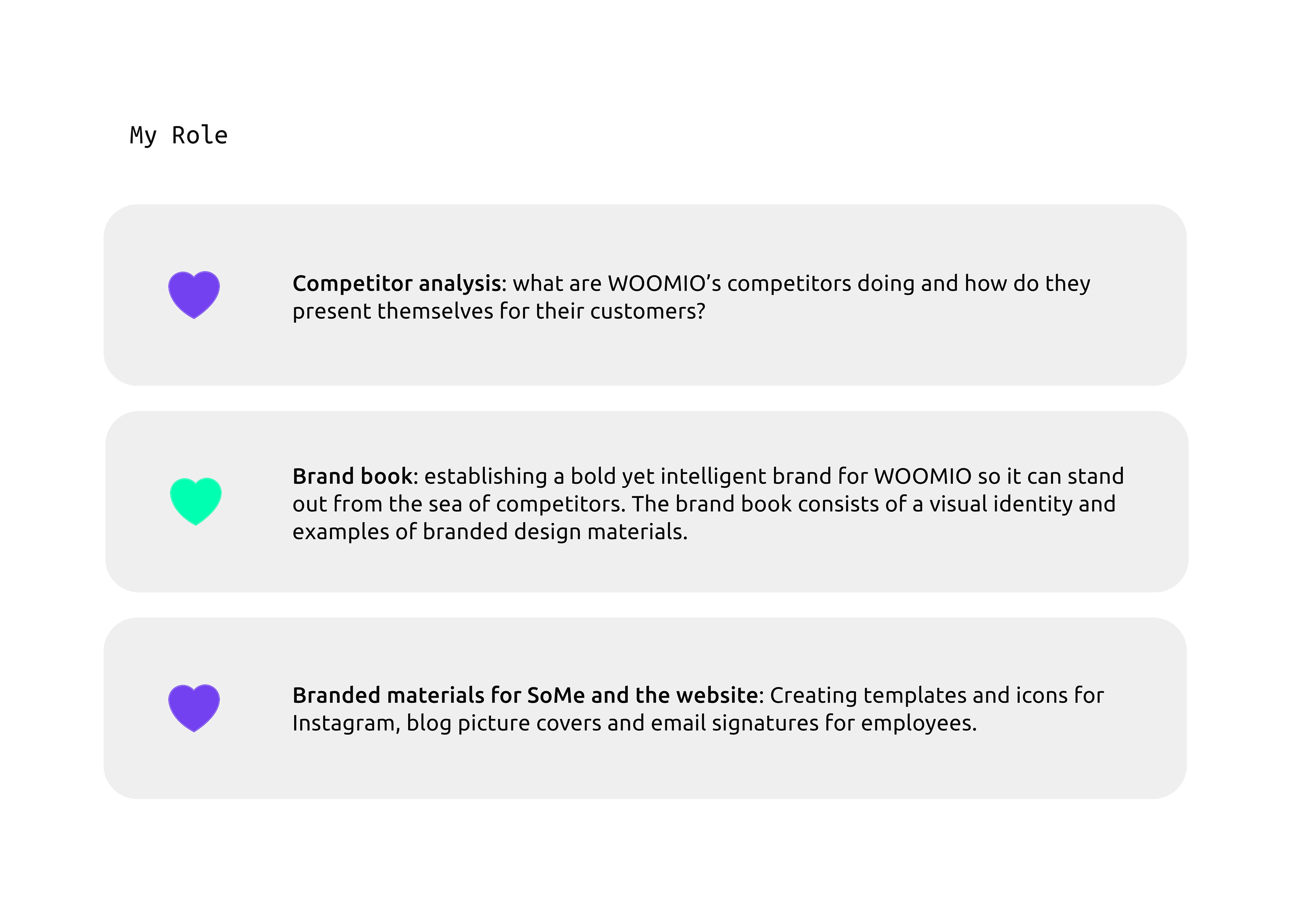Click the word "WOOMIO" in the Brand book card
Screen dimensions: 1294x924
pos(922,476)
